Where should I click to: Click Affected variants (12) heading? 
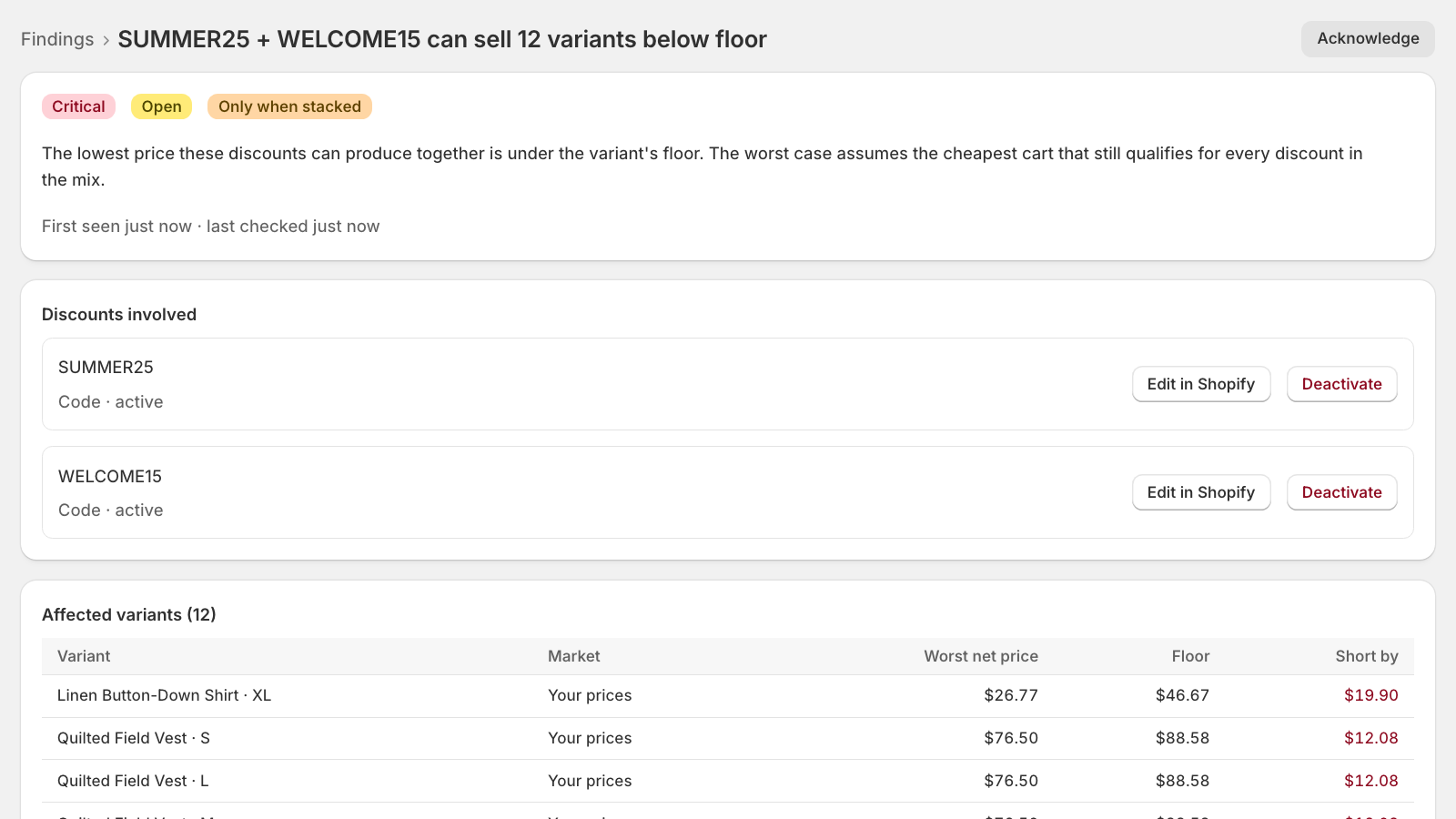point(129,615)
